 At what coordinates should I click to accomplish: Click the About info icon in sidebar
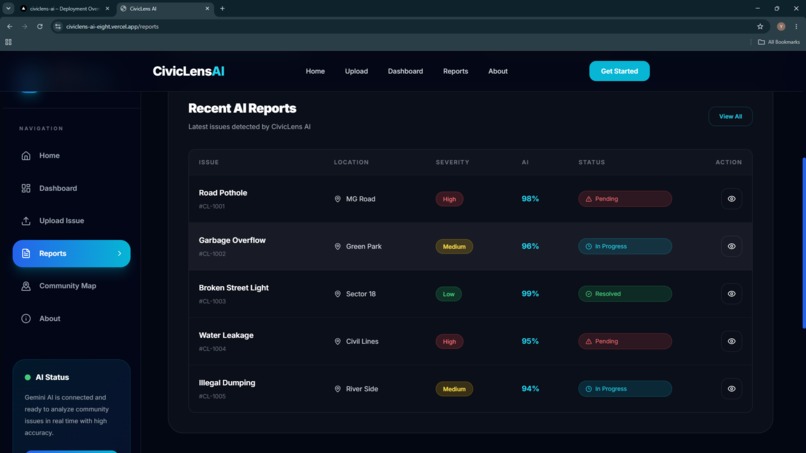click(x=26, y=319)
